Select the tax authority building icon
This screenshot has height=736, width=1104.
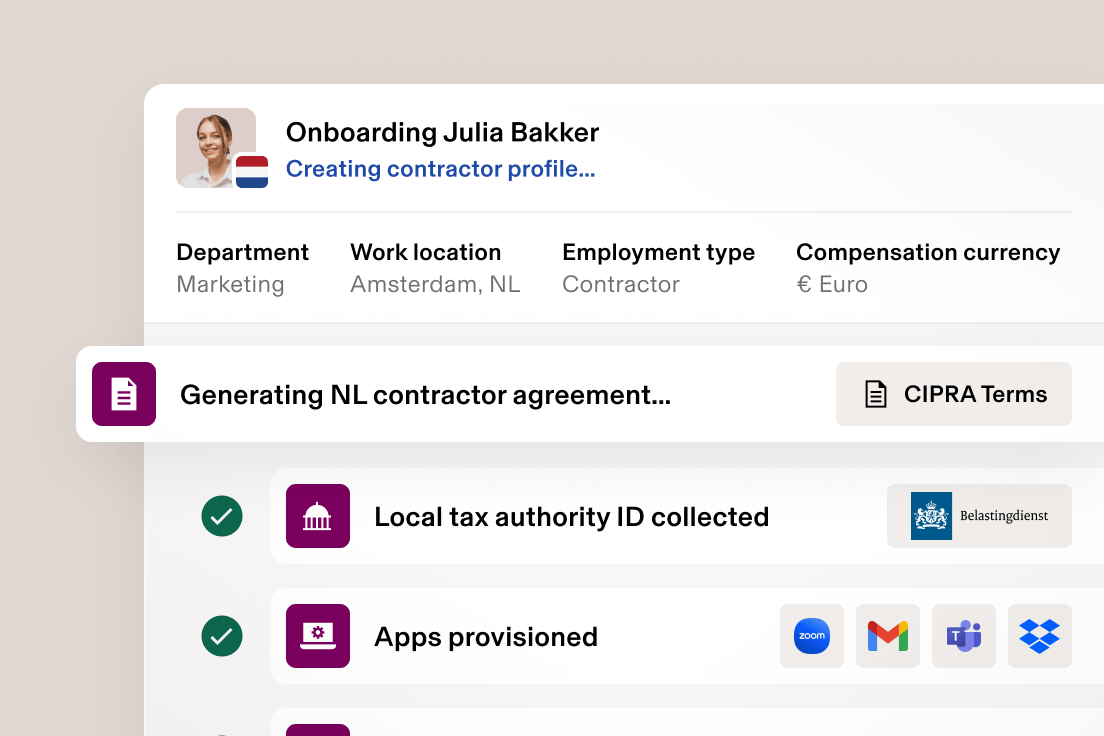(x=317, y=516)
